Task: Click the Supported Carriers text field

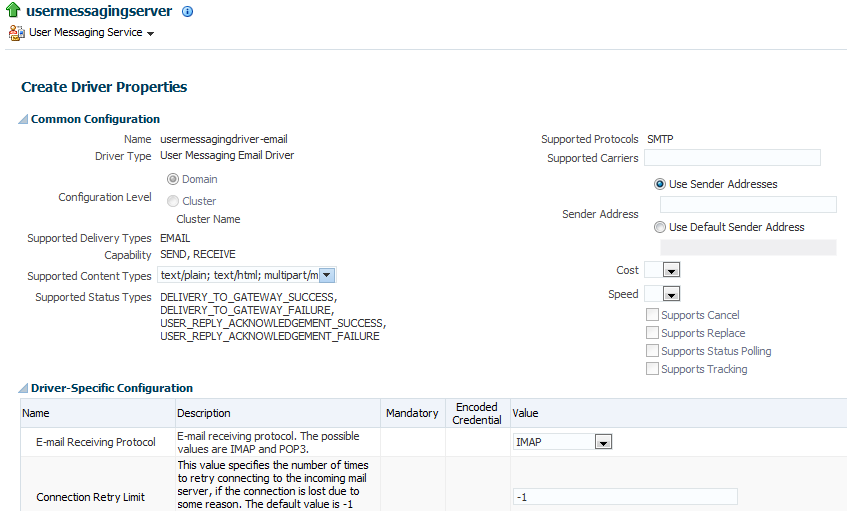Action: pos(732,158)
